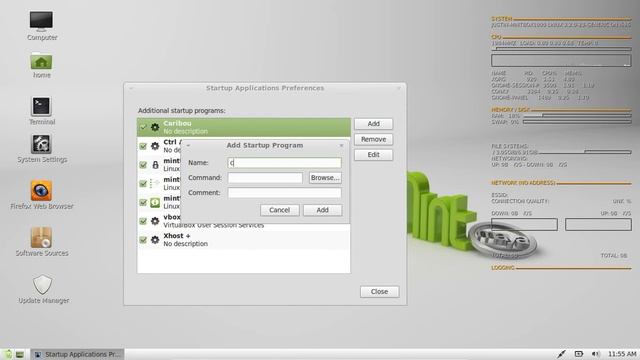Click the Startup Applications taskbar button

point(77,354)
